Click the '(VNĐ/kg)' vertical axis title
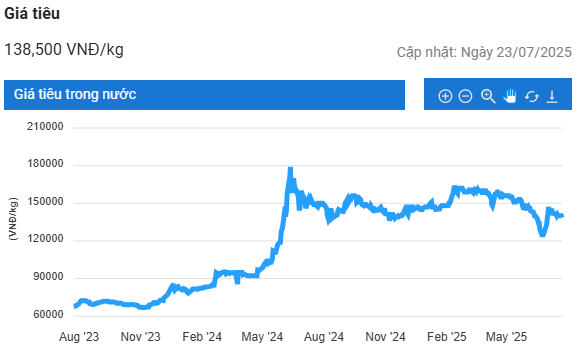Viewport: 586px width, 362px height. [13, 219]
